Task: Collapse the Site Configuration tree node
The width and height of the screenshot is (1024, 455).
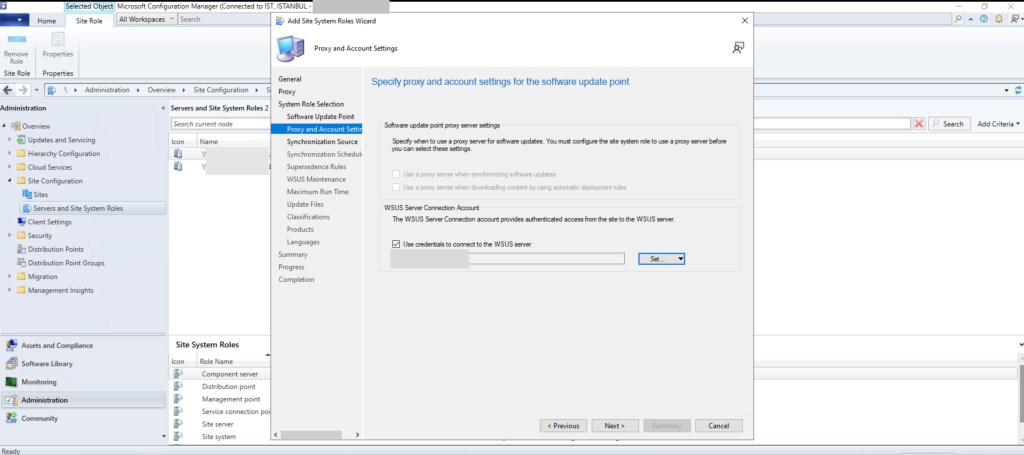Action: point(9,181)
